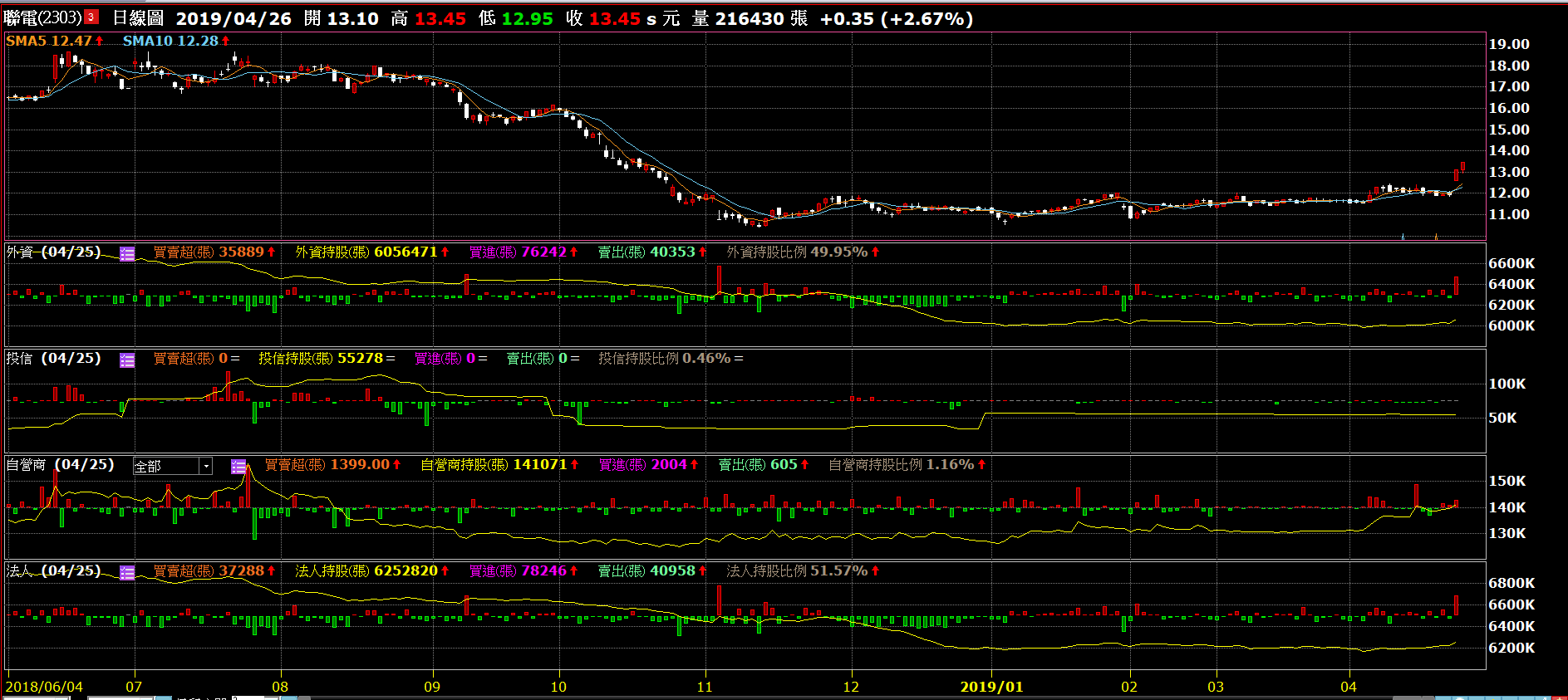This screenshot has width=1568, height=700.
Task: Open the 外資 panel settings list icon
Action: (127, 254)
